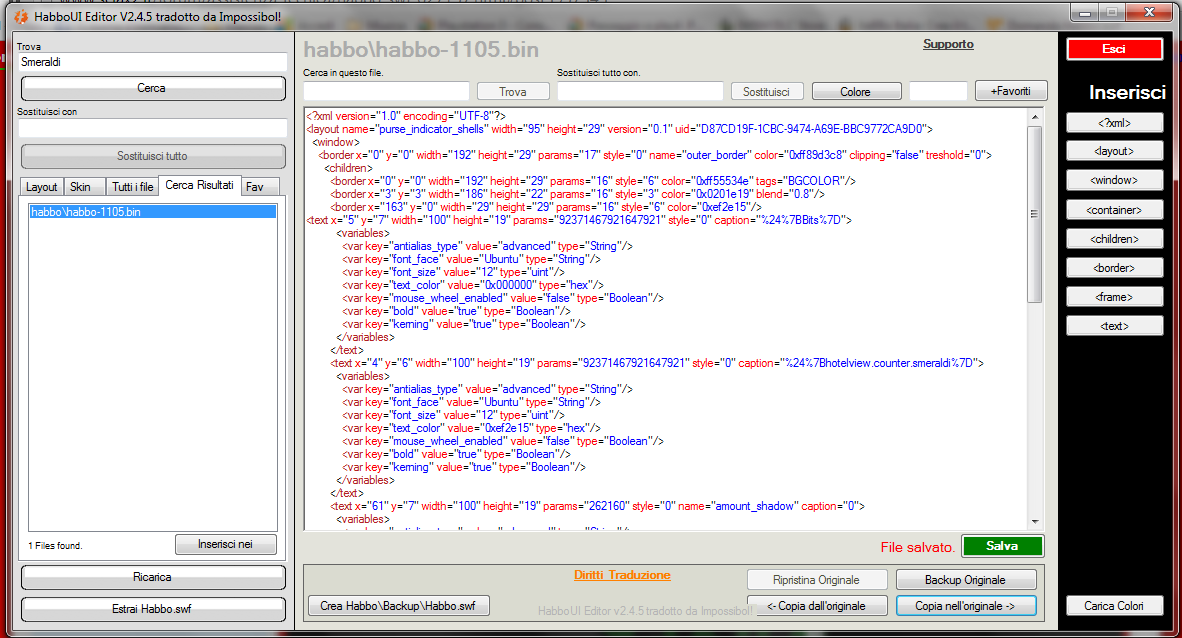
Task: Click the Cerca in questo file input
Action: (x=386, y=91)
